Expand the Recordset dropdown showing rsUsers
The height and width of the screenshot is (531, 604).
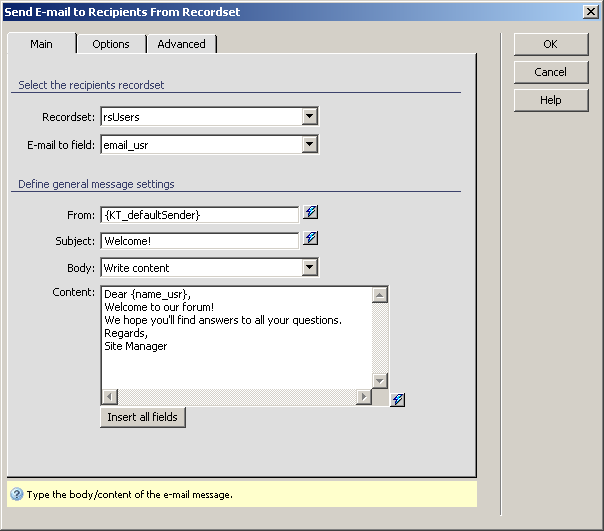[309, 117]
